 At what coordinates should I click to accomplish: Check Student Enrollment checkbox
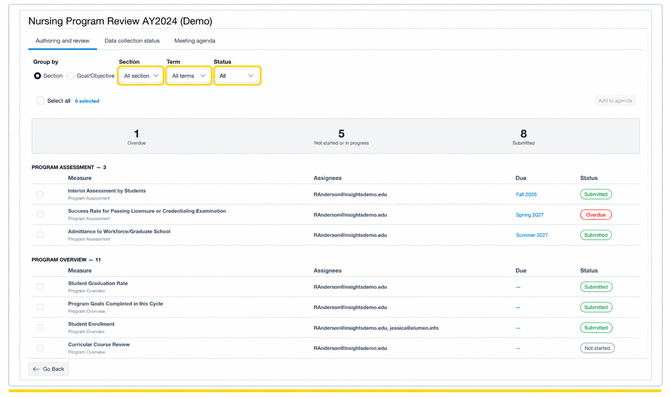coord(40,327)
